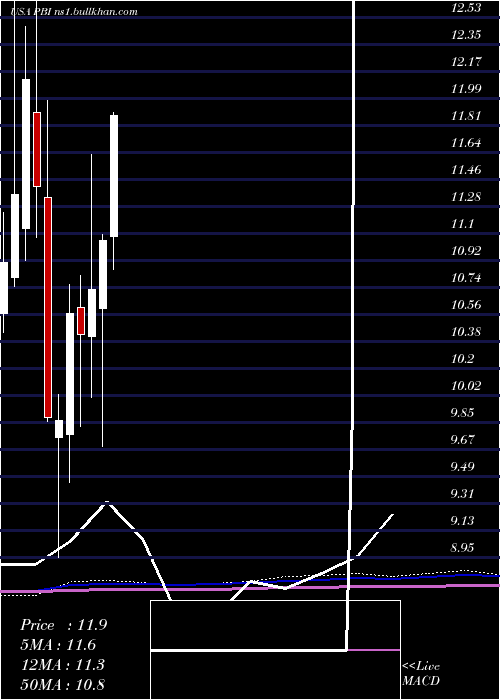
Task: Click the 10.92 price axis label
Action: (x=466, y=251)
